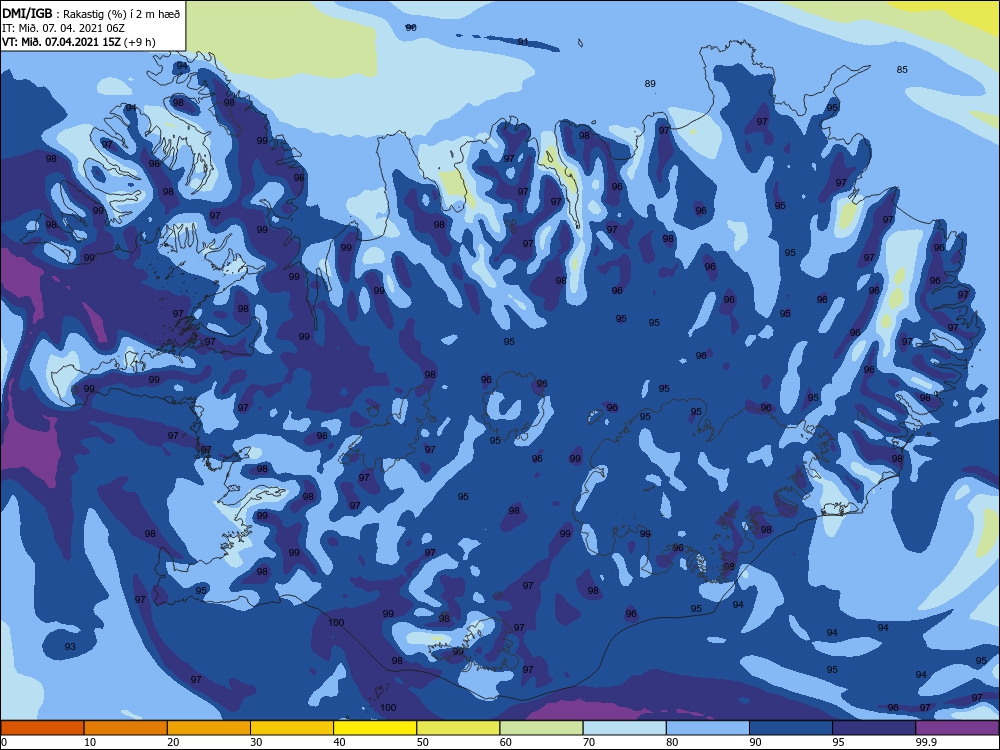Click the '93' humidity value on the map
1000x750 pixels.
point(70,647)
